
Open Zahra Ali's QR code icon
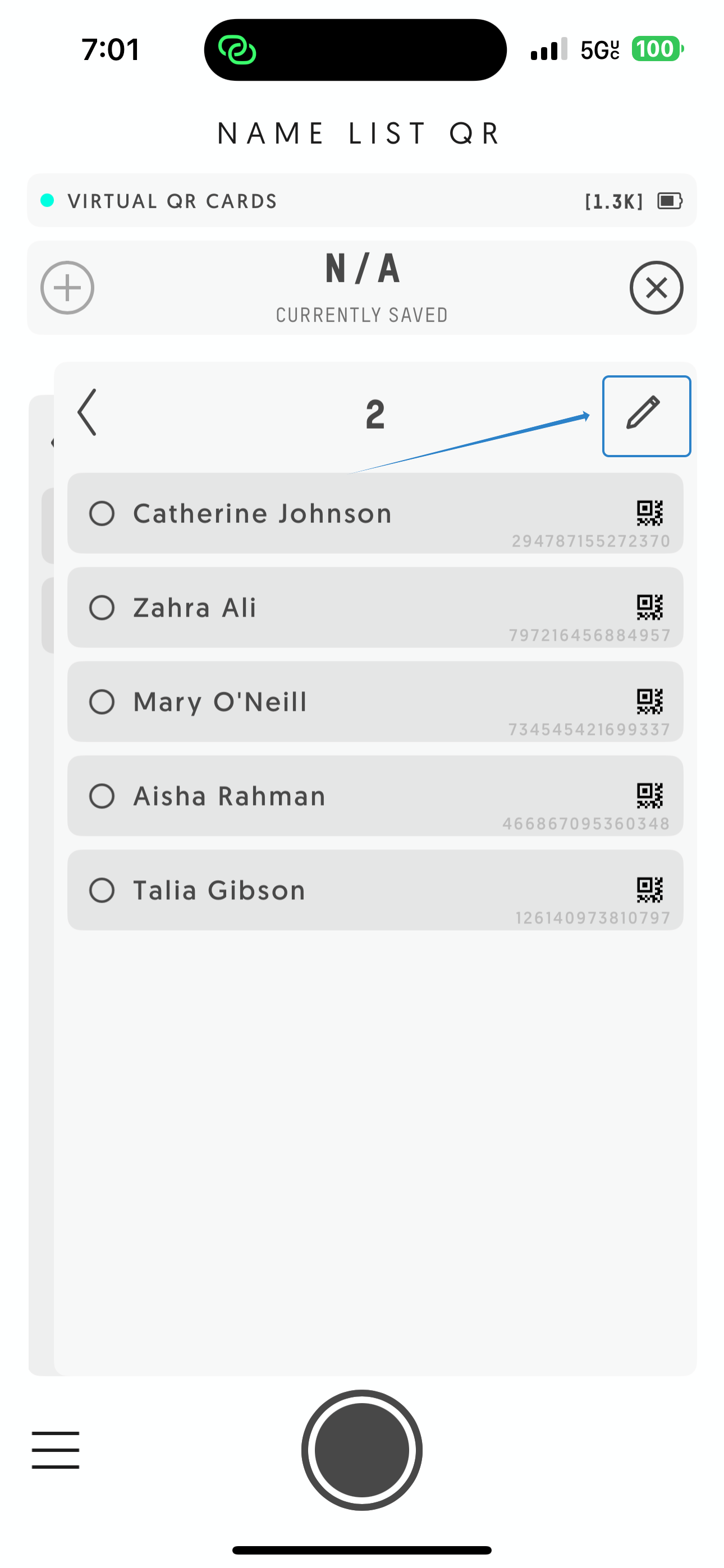(x=649, y=607)
